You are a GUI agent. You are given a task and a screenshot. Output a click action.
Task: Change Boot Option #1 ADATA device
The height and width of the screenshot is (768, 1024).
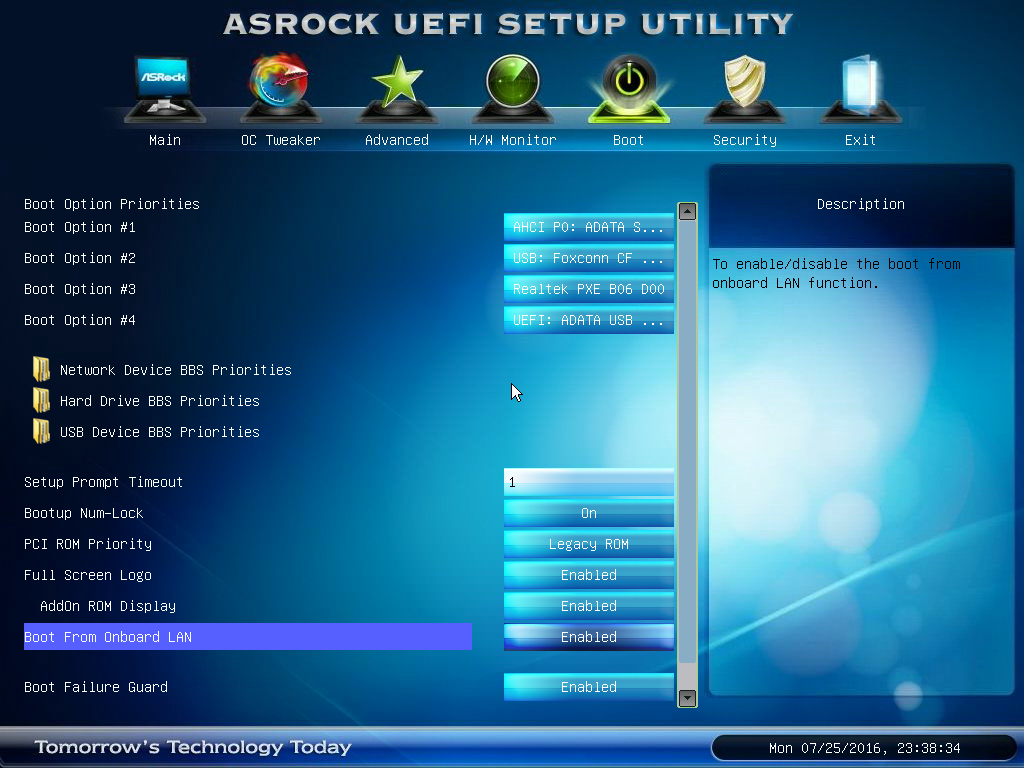[x=588, y=227]
